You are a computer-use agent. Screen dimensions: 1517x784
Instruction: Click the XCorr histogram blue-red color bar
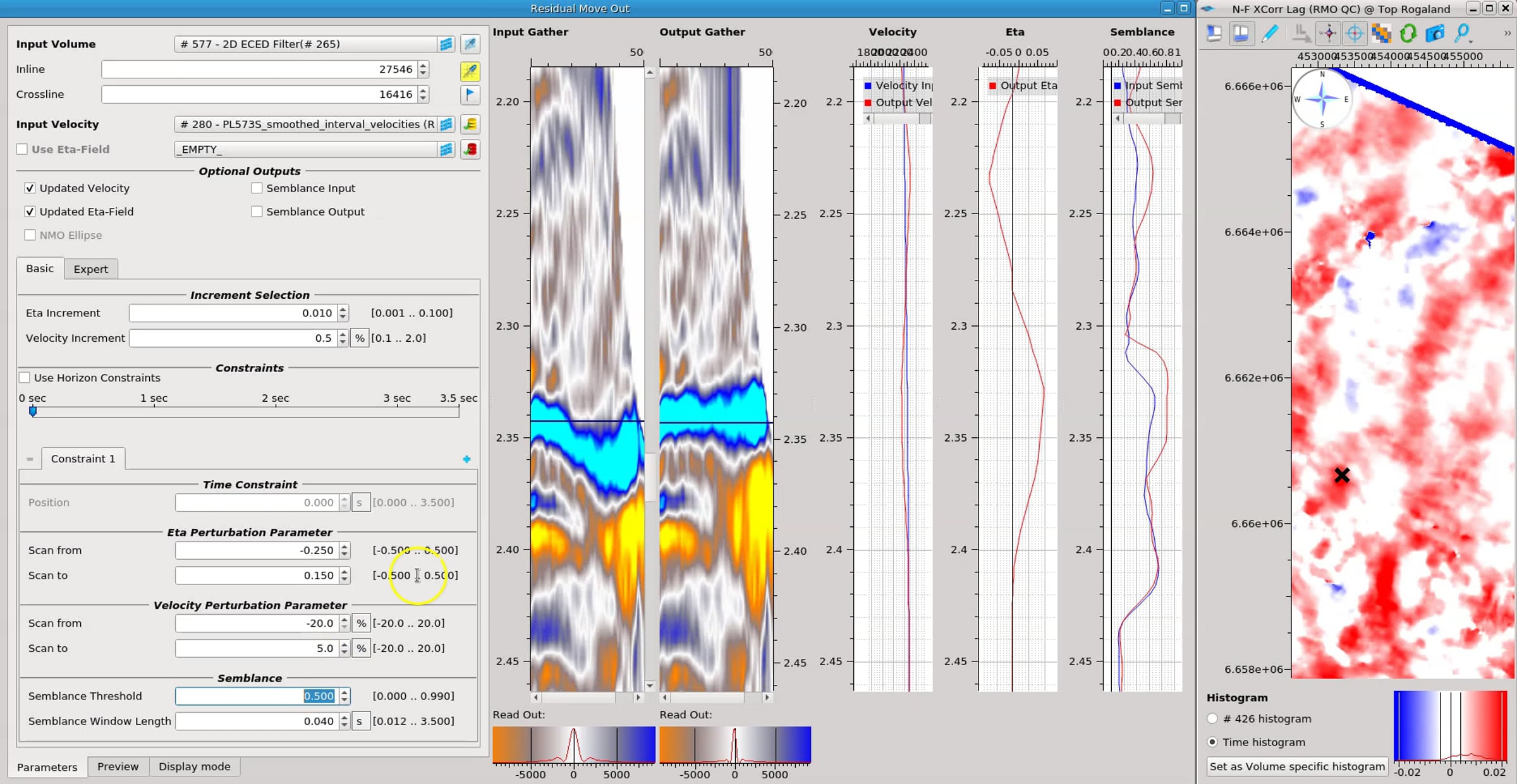1450,725
